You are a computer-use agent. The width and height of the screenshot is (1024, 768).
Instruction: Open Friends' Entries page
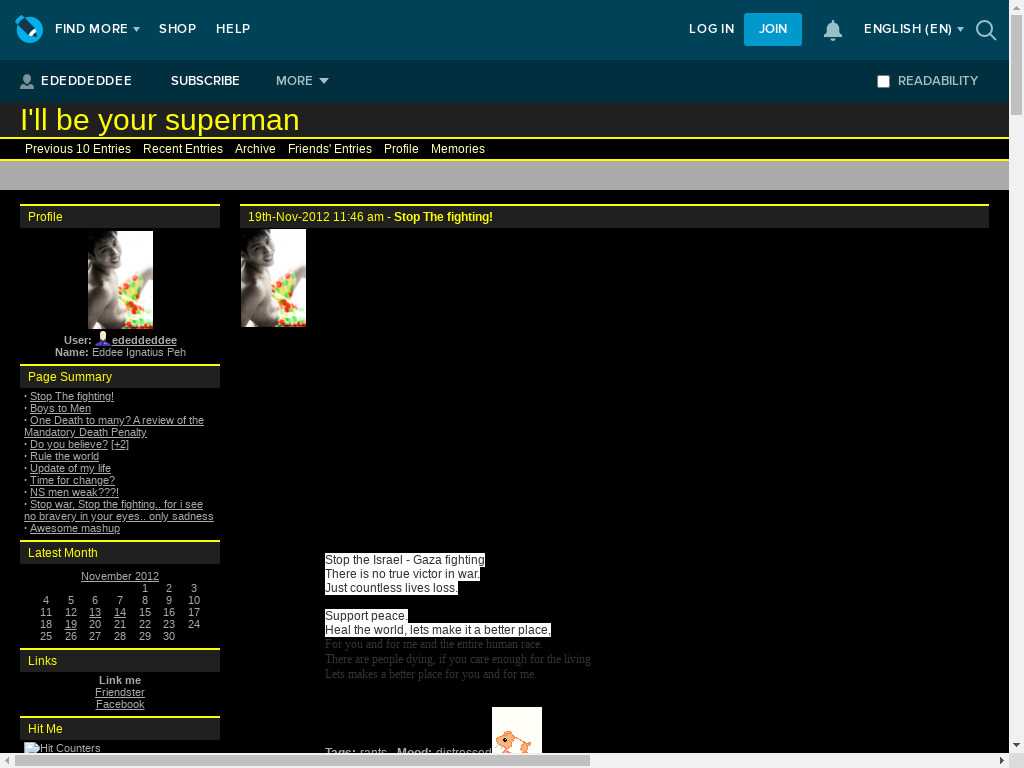point(329,149)
